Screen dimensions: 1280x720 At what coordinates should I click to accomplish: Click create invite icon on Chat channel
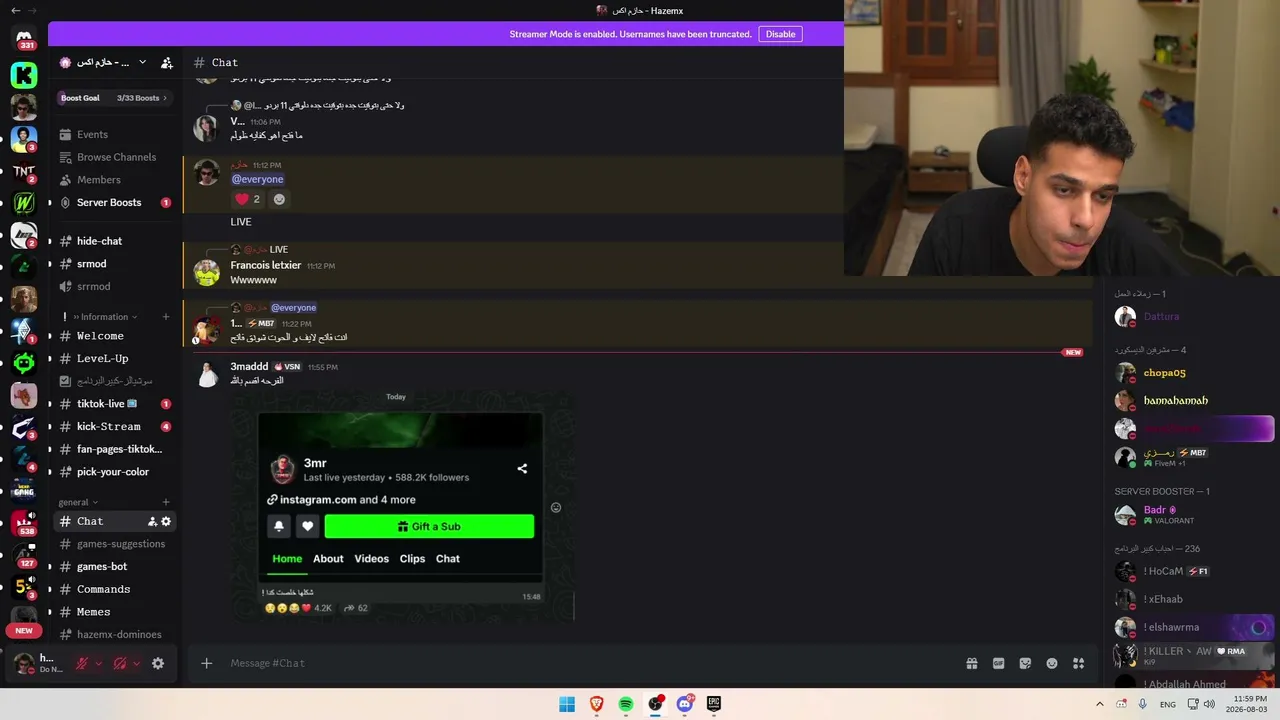pos(152,522)
